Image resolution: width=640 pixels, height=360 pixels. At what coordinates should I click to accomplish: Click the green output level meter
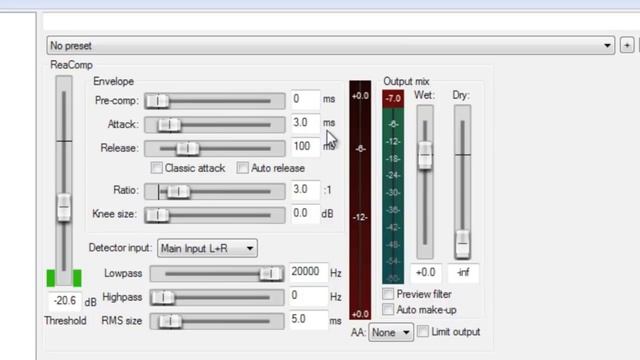tap(393, 196)
